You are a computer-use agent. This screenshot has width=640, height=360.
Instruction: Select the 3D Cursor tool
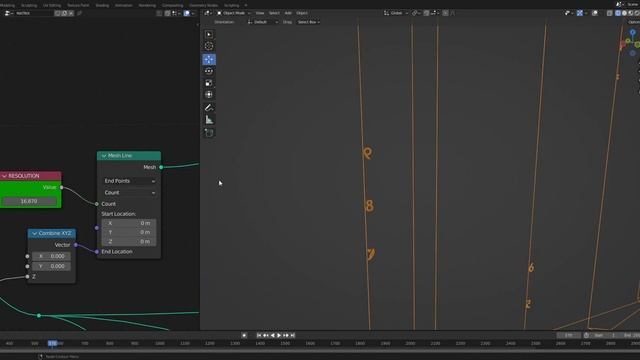click(x=209, y=46)
